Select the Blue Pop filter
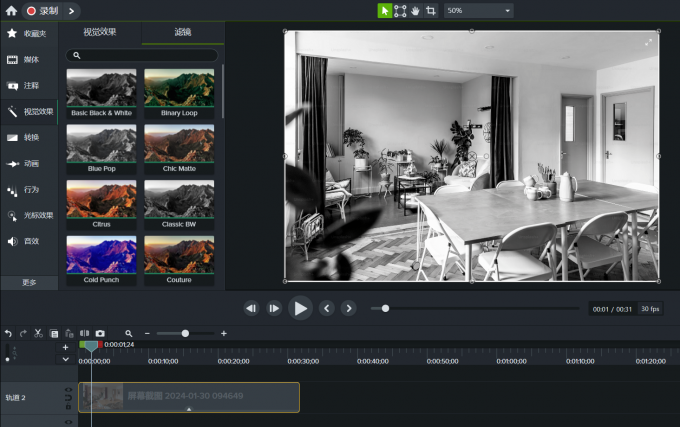This screenshot has width=680, height=427. click(101, 149)
